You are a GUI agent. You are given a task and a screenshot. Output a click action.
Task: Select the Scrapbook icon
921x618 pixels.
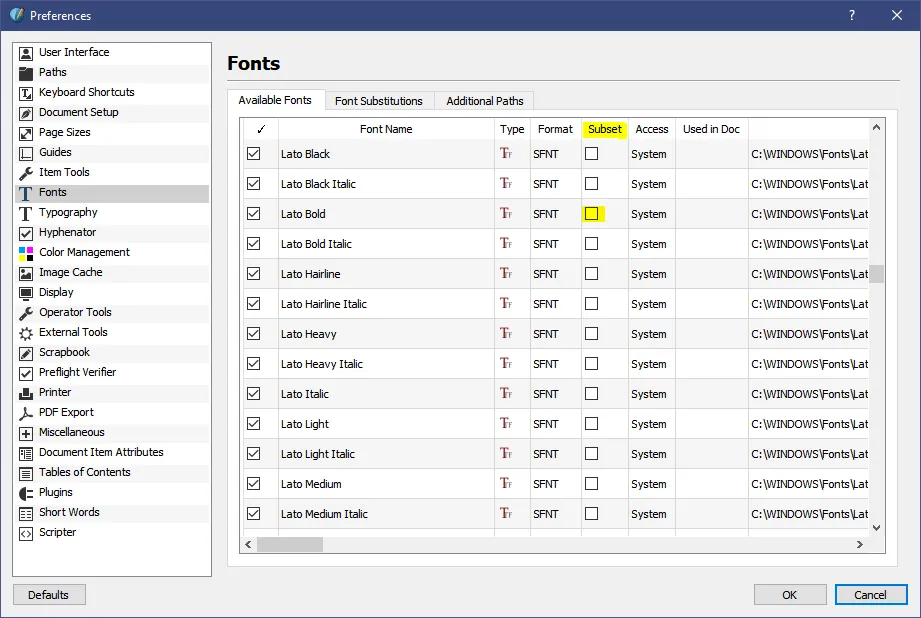pos(26,353)
